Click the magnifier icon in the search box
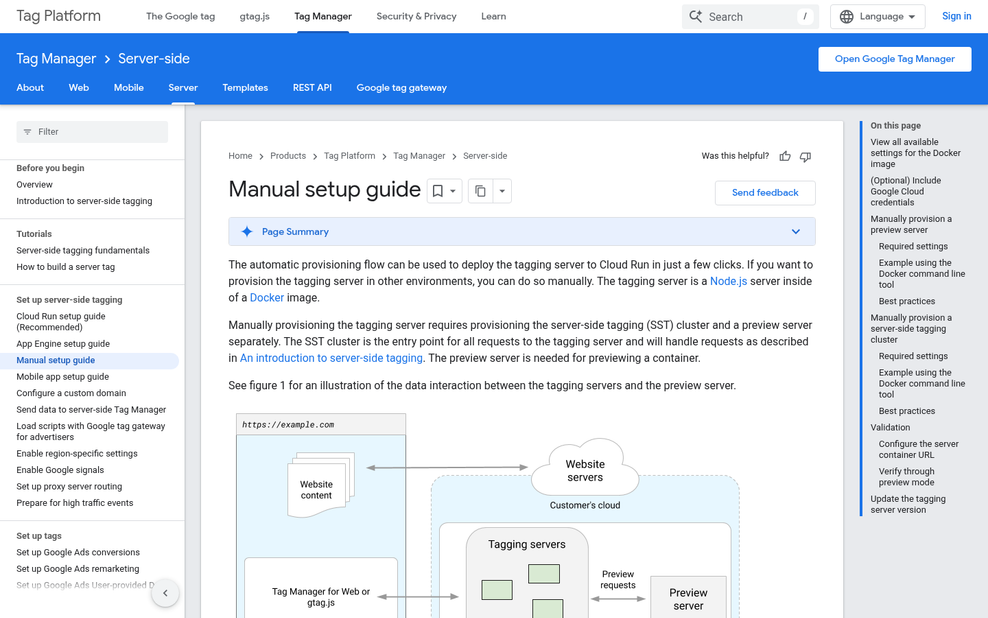This screenshot has height=618, width=988. [x=696, y=16]
